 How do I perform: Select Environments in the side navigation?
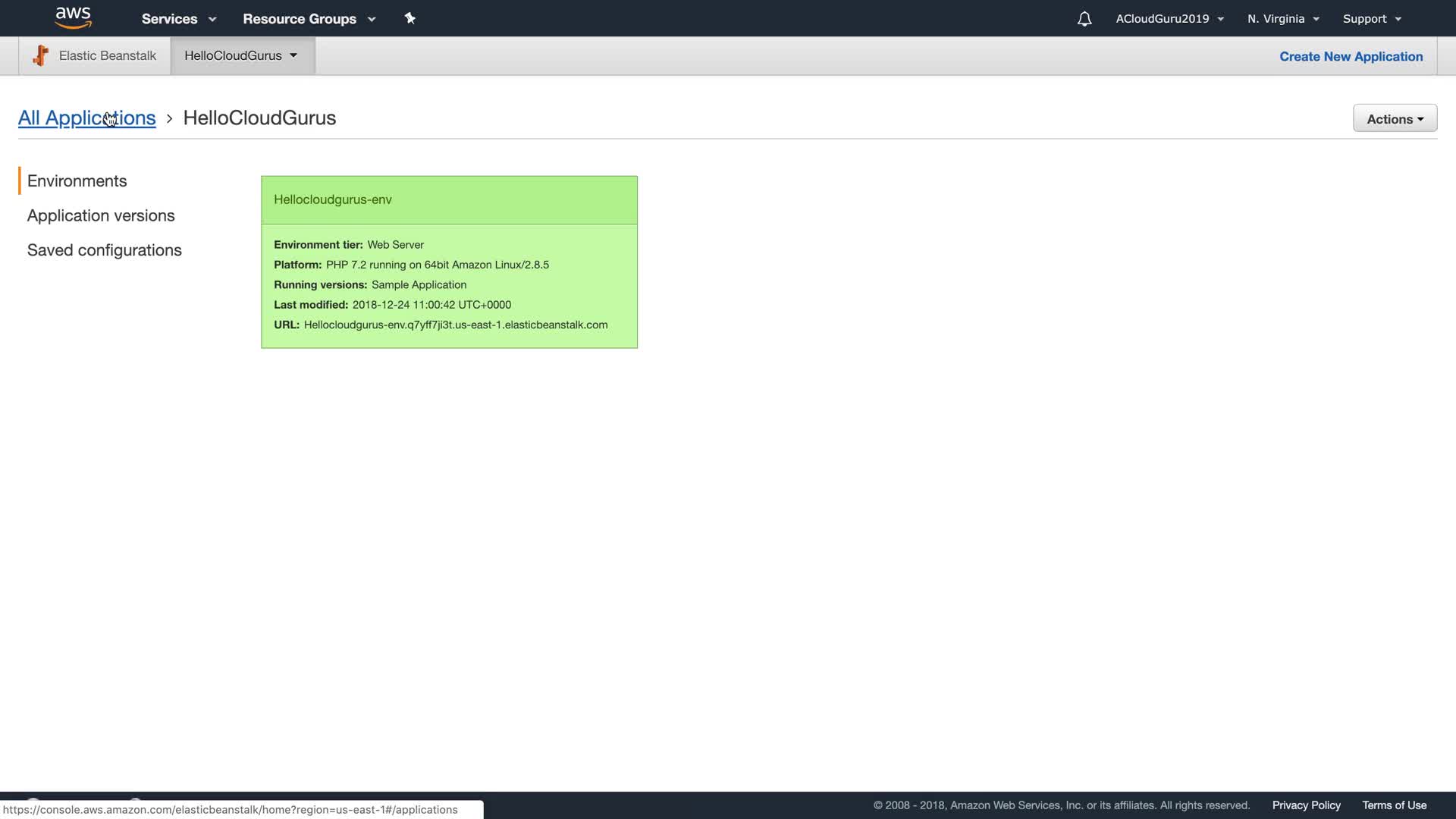pyautogui.click(x=77, y=181)
